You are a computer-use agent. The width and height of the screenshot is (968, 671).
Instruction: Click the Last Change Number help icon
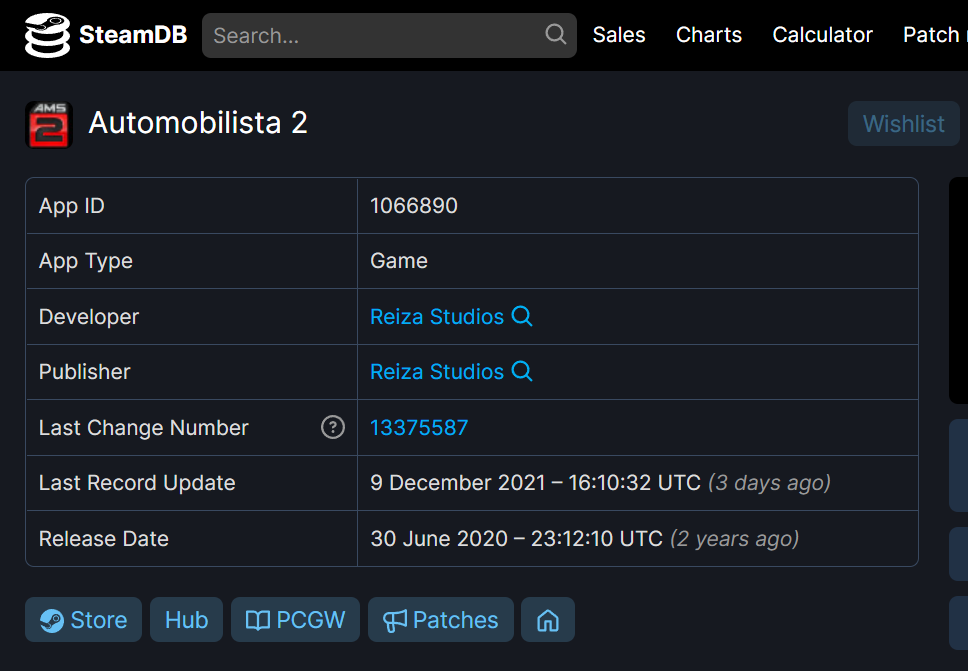332,427
